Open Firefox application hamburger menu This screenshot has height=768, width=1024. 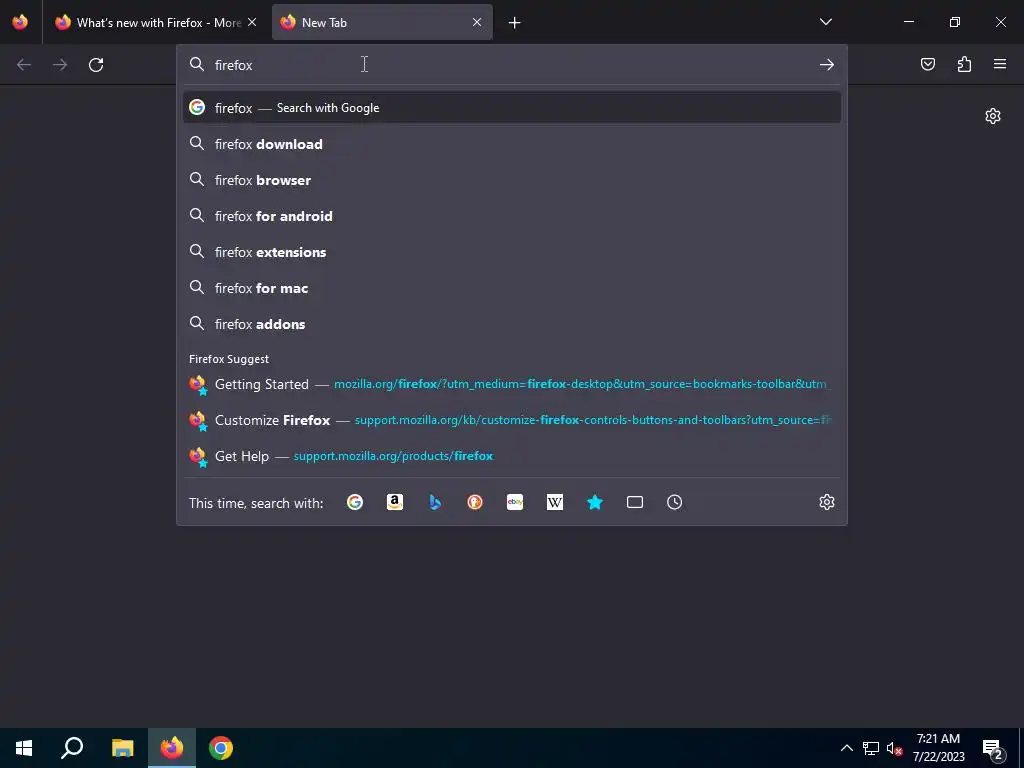[1000, 64]
